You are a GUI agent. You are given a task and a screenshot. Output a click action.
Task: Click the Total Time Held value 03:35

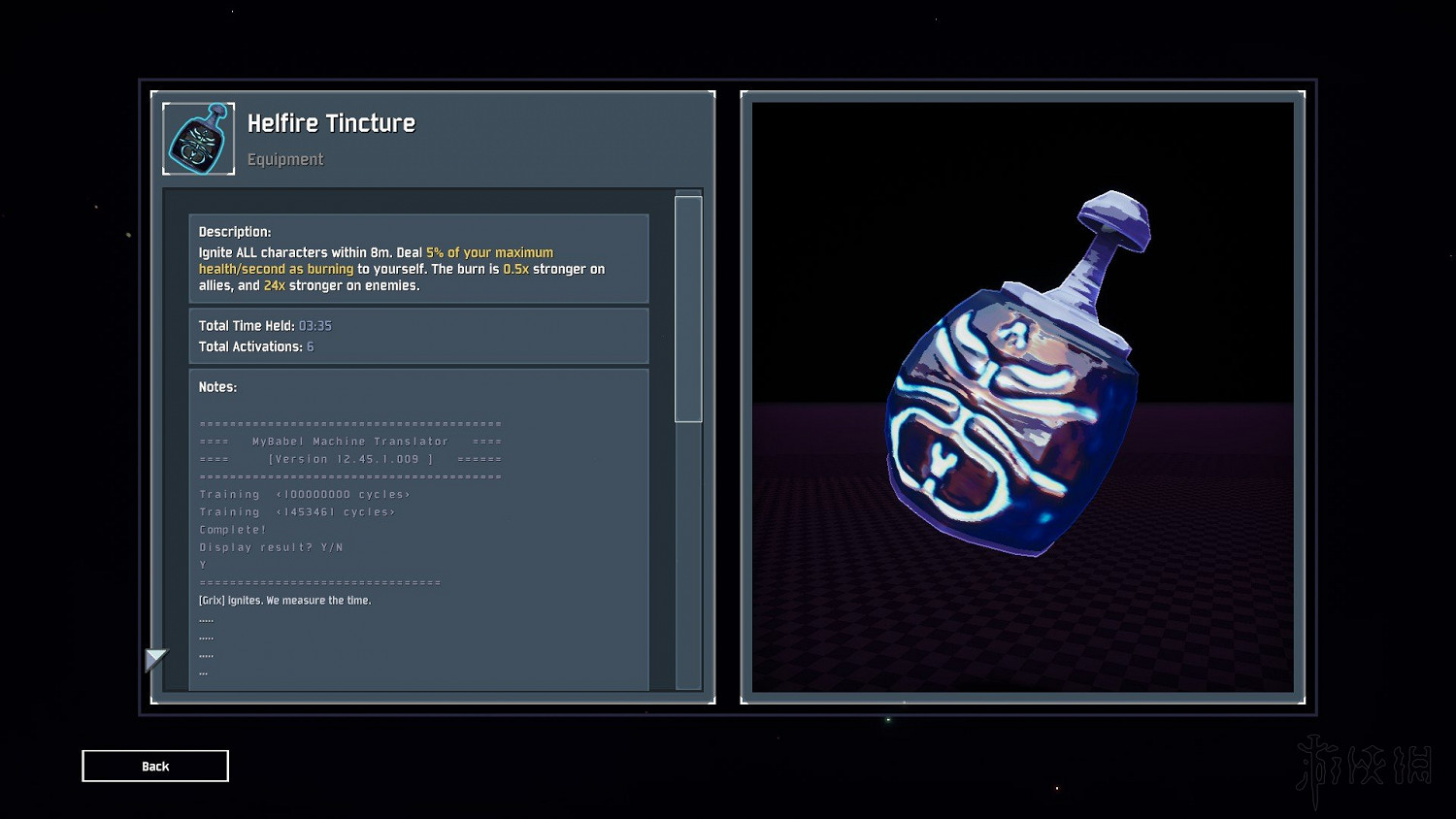(x=314, y=326)
